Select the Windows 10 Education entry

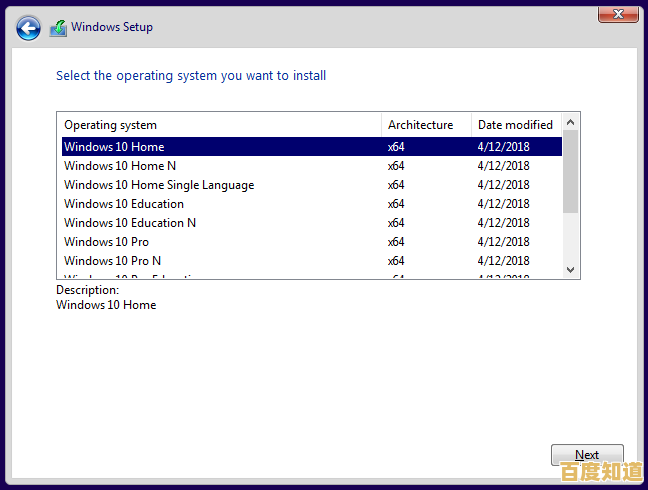(124, 204)
